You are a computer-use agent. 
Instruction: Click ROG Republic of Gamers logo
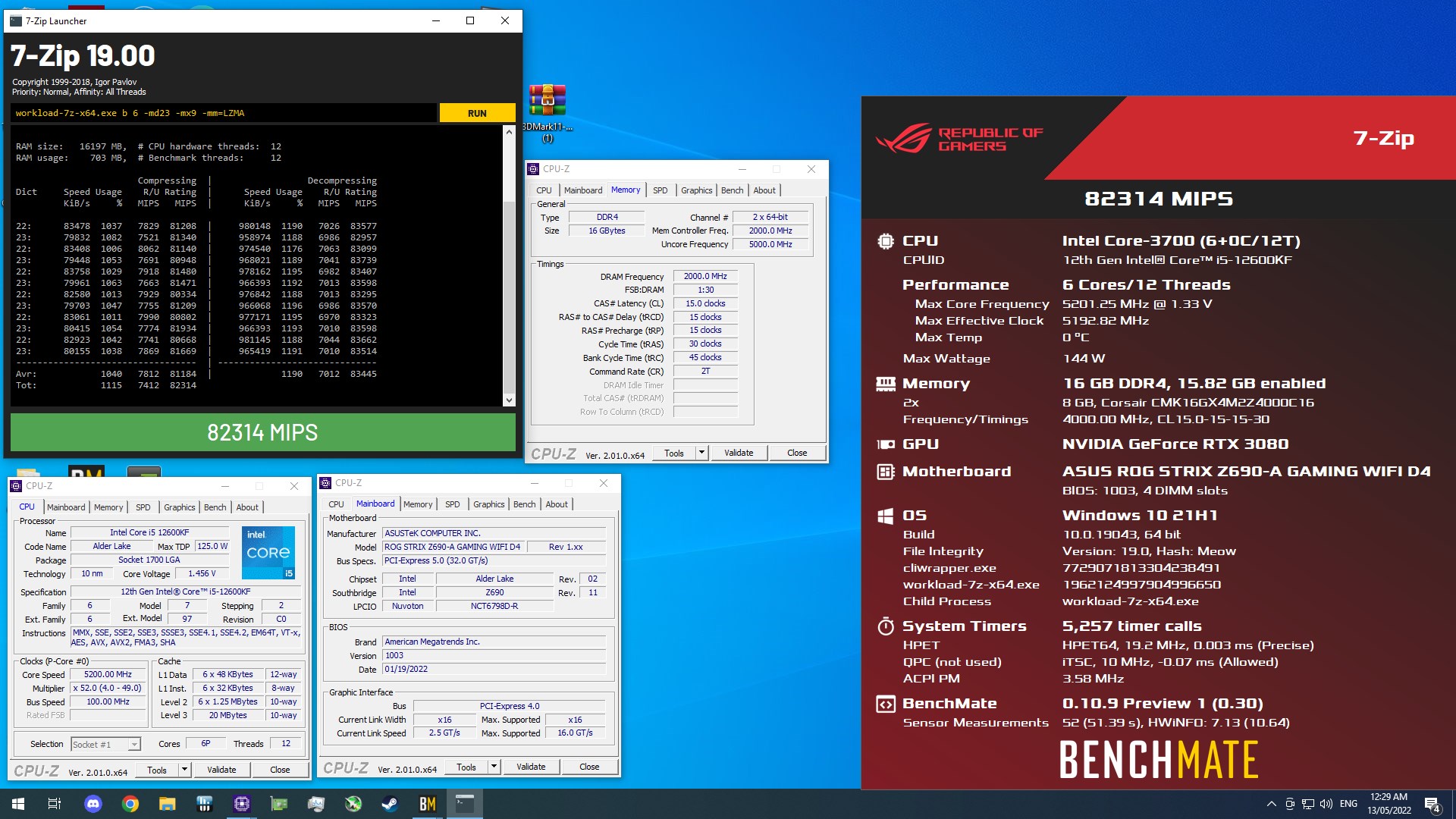[959, 140]
